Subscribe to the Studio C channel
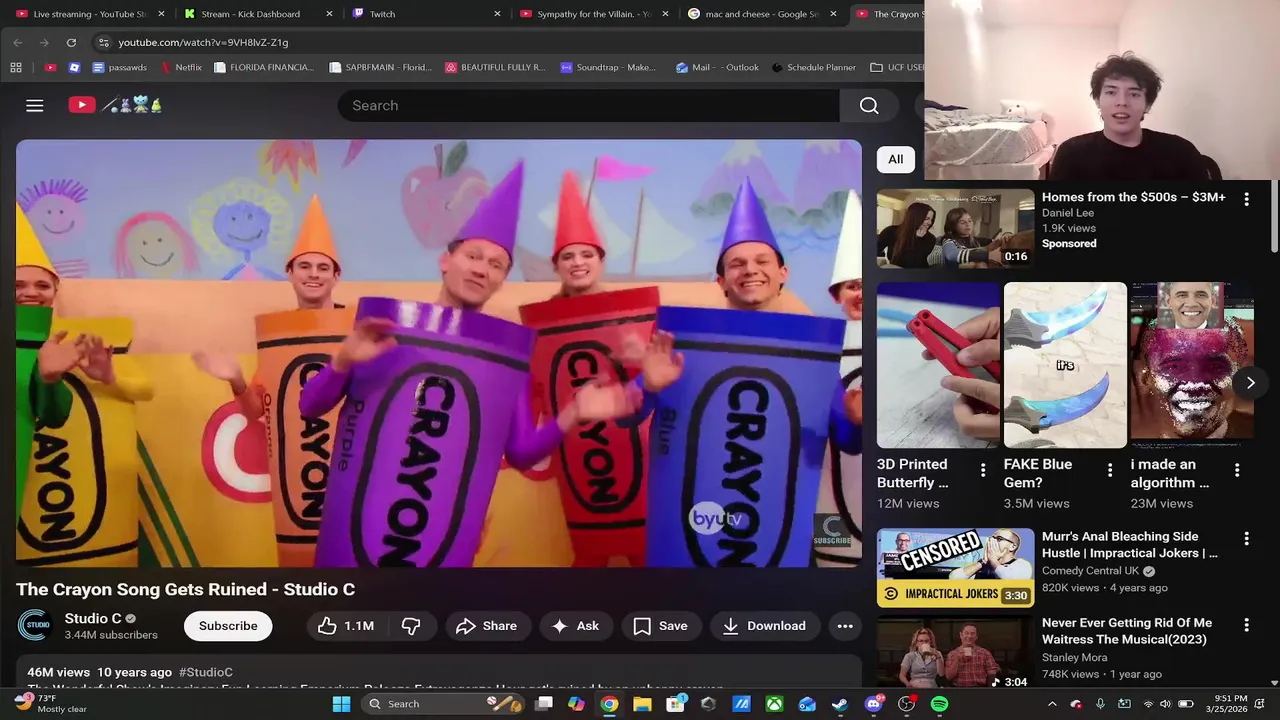This screenshot has width=1280, height=720. 228,626
